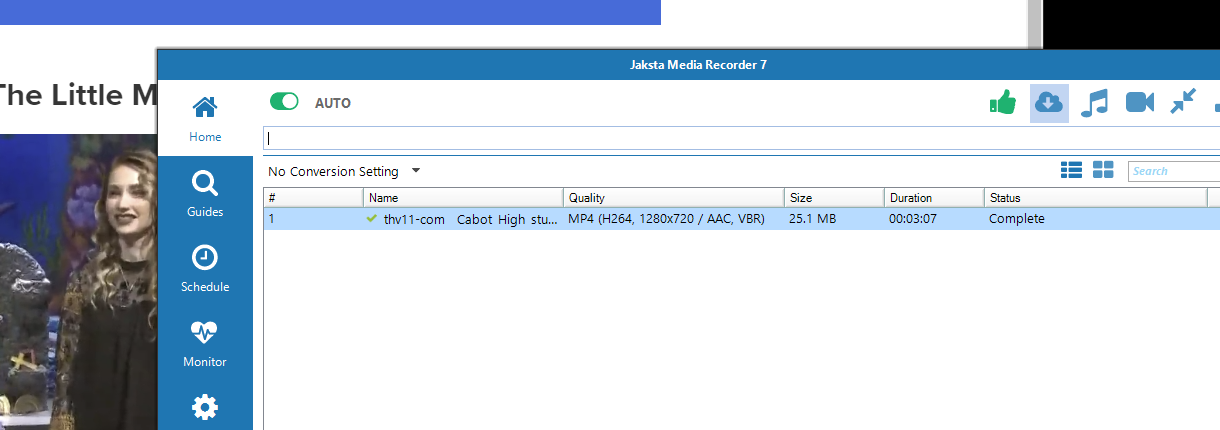
Task: Click the 00:03:07 duration cell
Action: pos(913,219)
